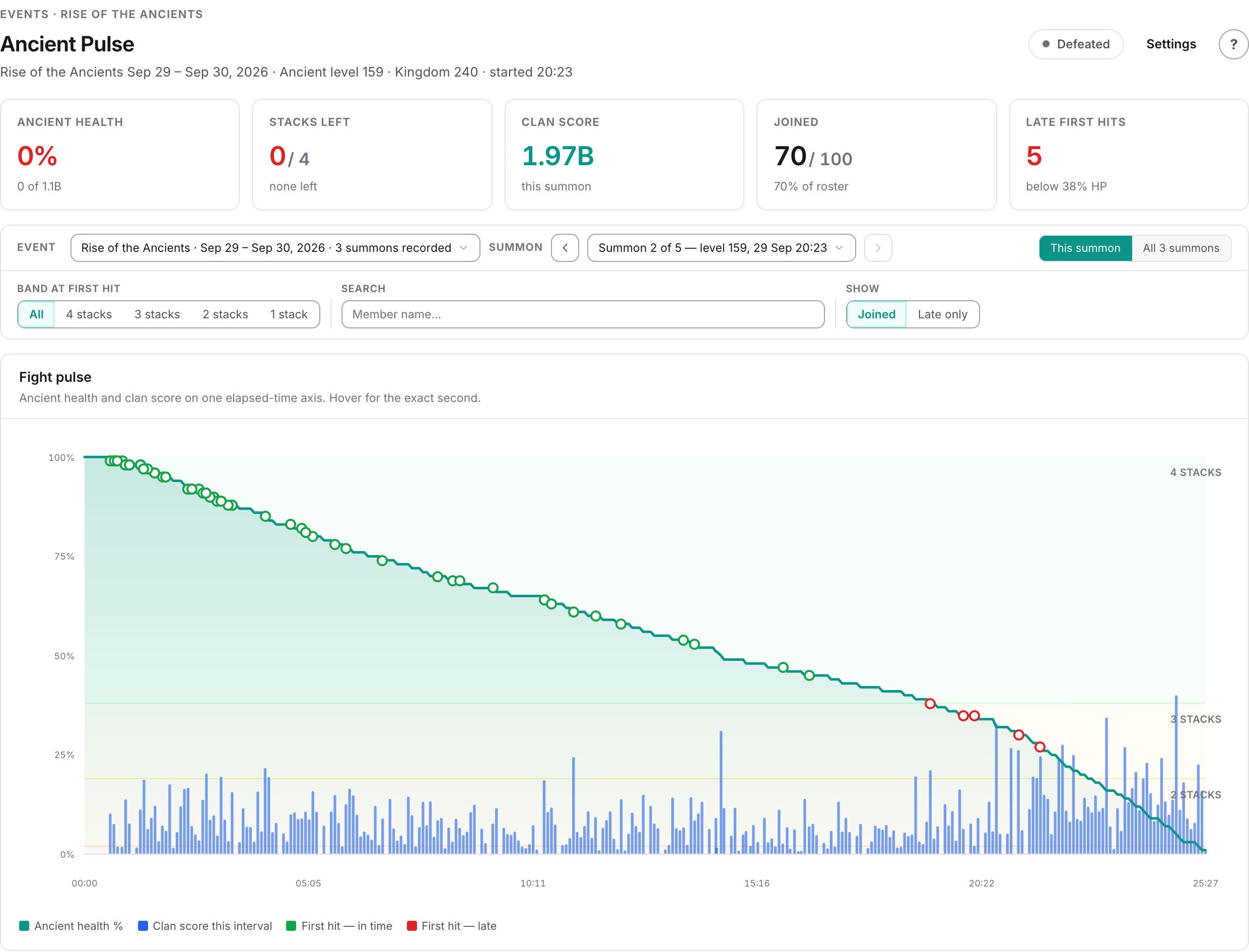1249x952 pixels.
Task: Click the 4 STACKS band label in chart
Action: [x=1195, y=472]
